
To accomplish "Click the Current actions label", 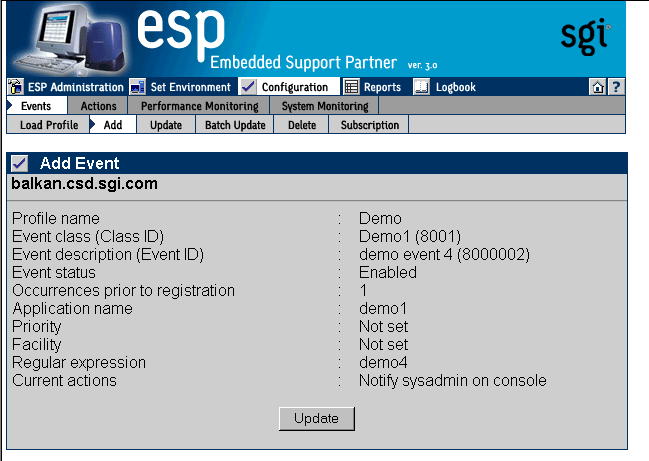I will coord(64,381).
